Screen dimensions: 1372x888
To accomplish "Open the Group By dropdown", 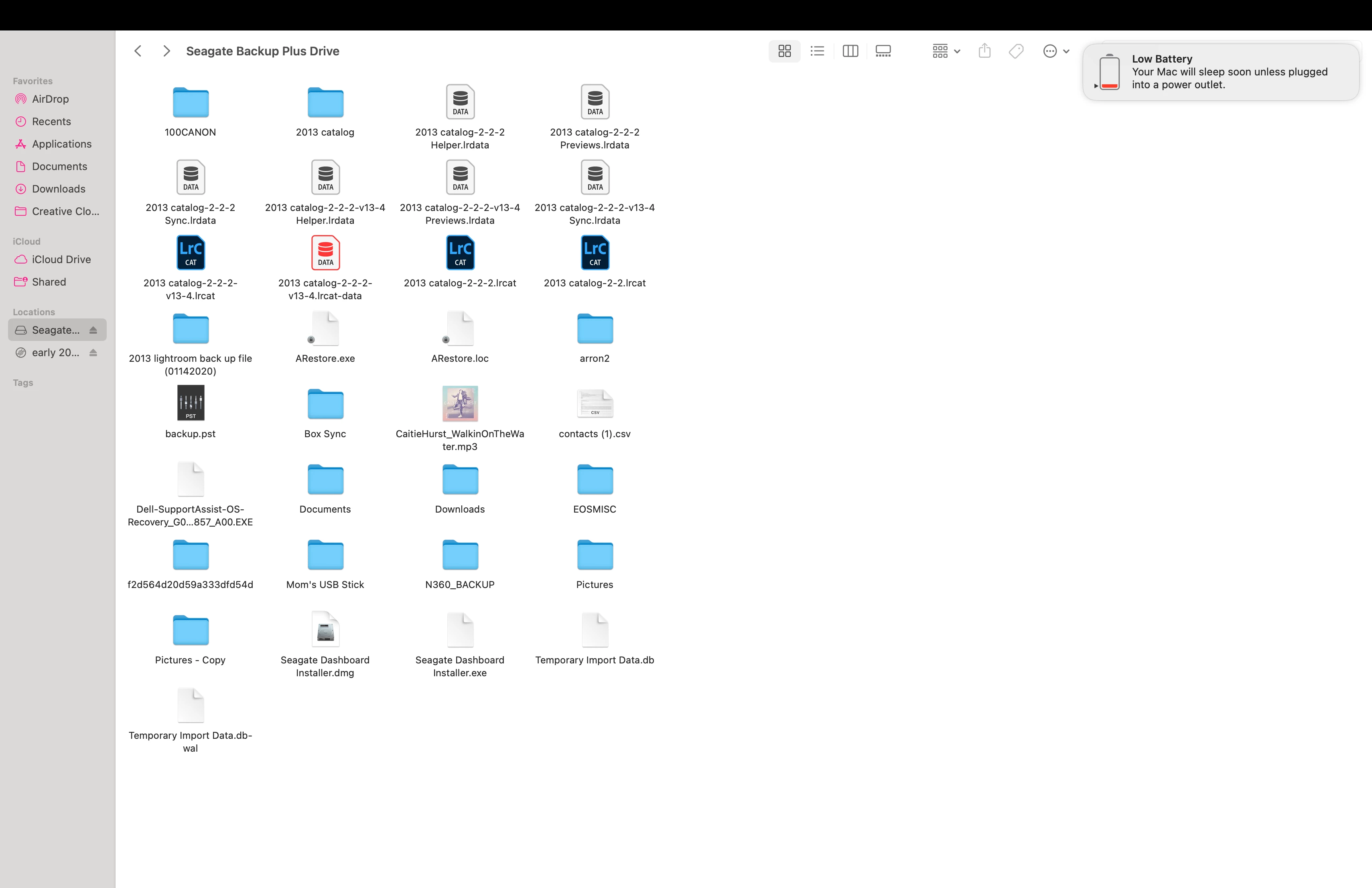I will tap(946, 51).
